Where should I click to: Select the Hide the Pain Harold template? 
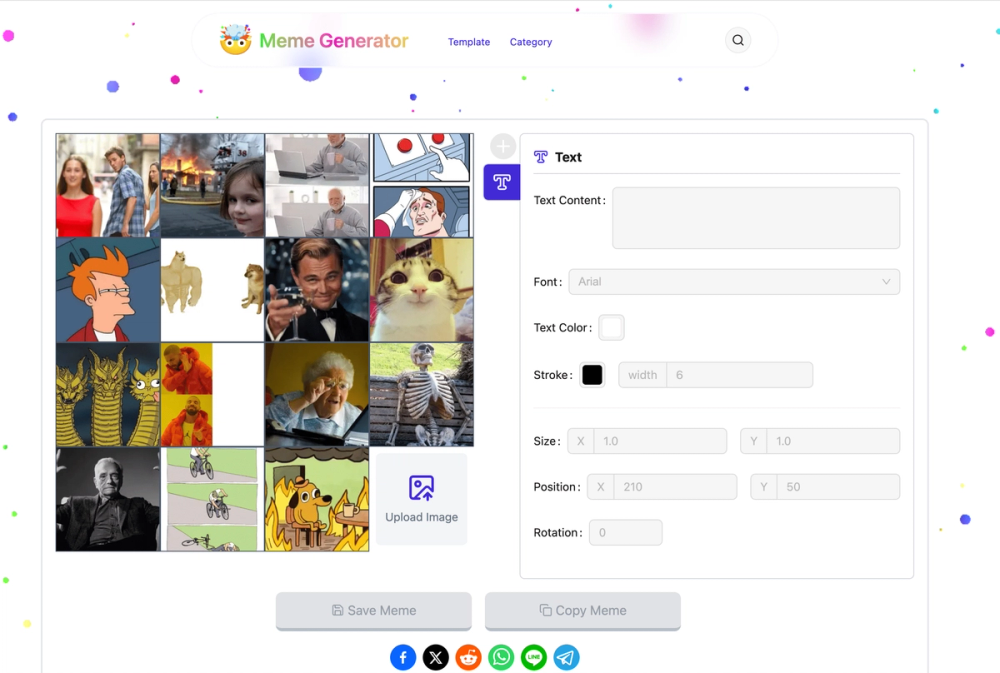317,186
